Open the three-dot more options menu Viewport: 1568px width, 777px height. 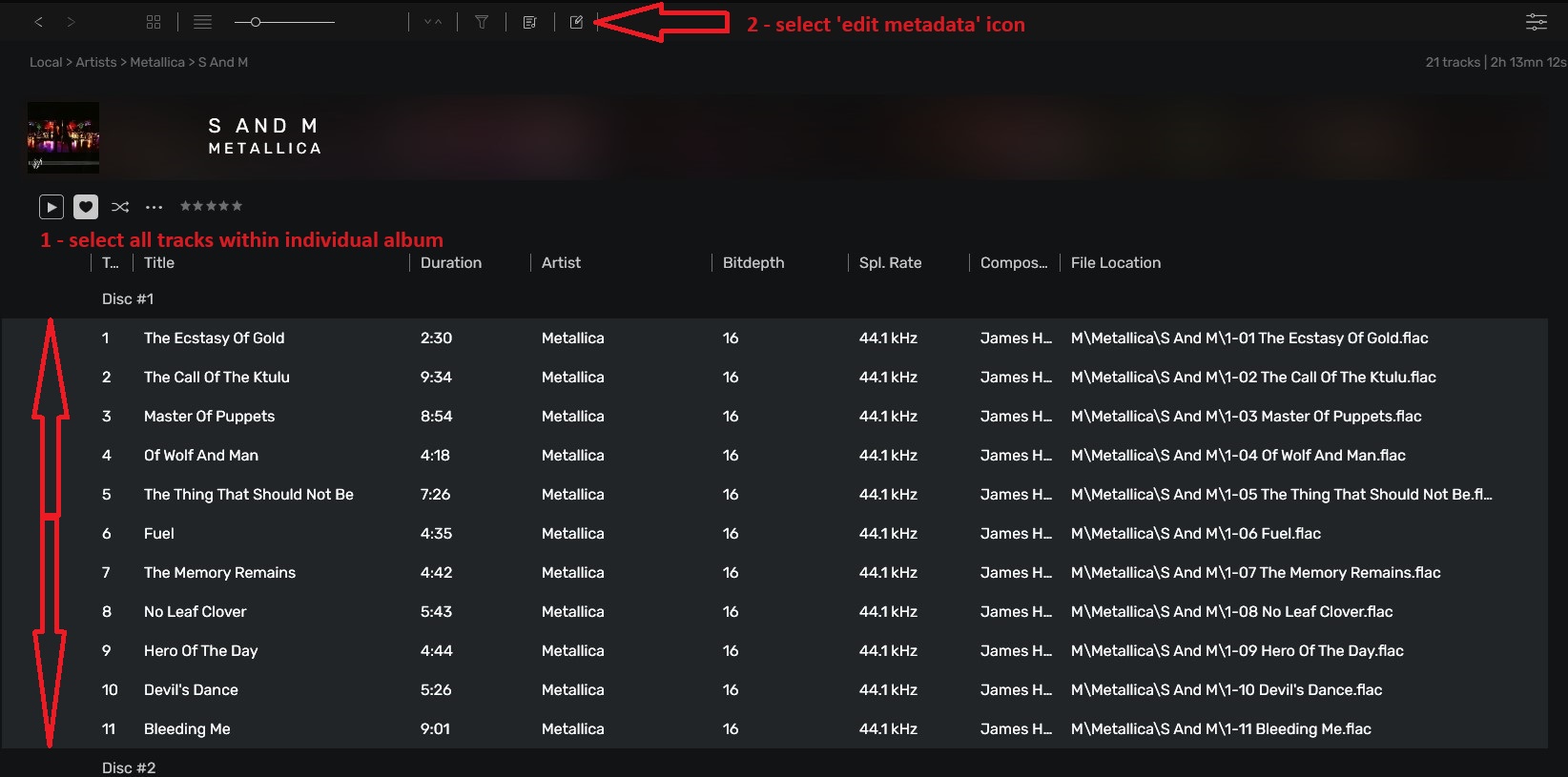tap(154, 206)
